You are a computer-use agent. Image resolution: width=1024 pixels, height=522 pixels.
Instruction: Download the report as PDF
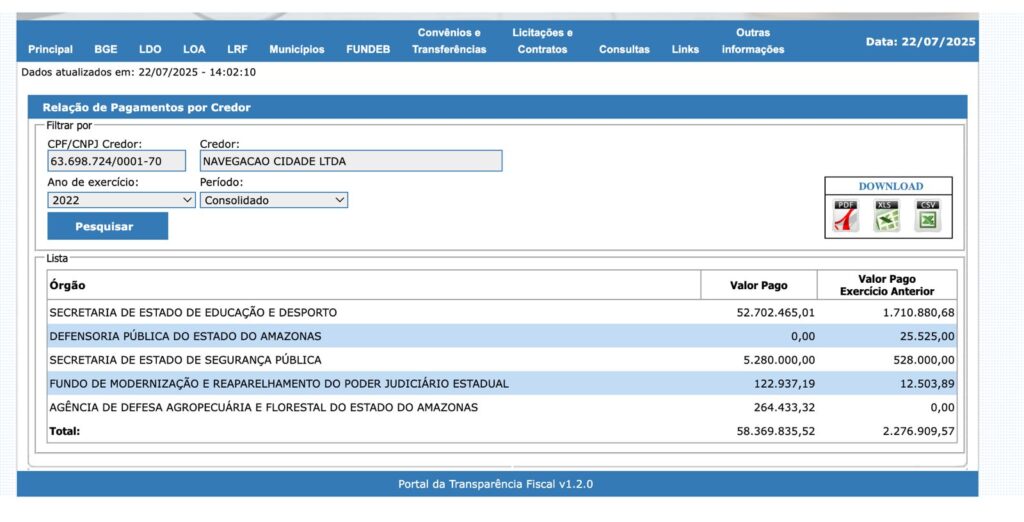click(x=846, y=216)
